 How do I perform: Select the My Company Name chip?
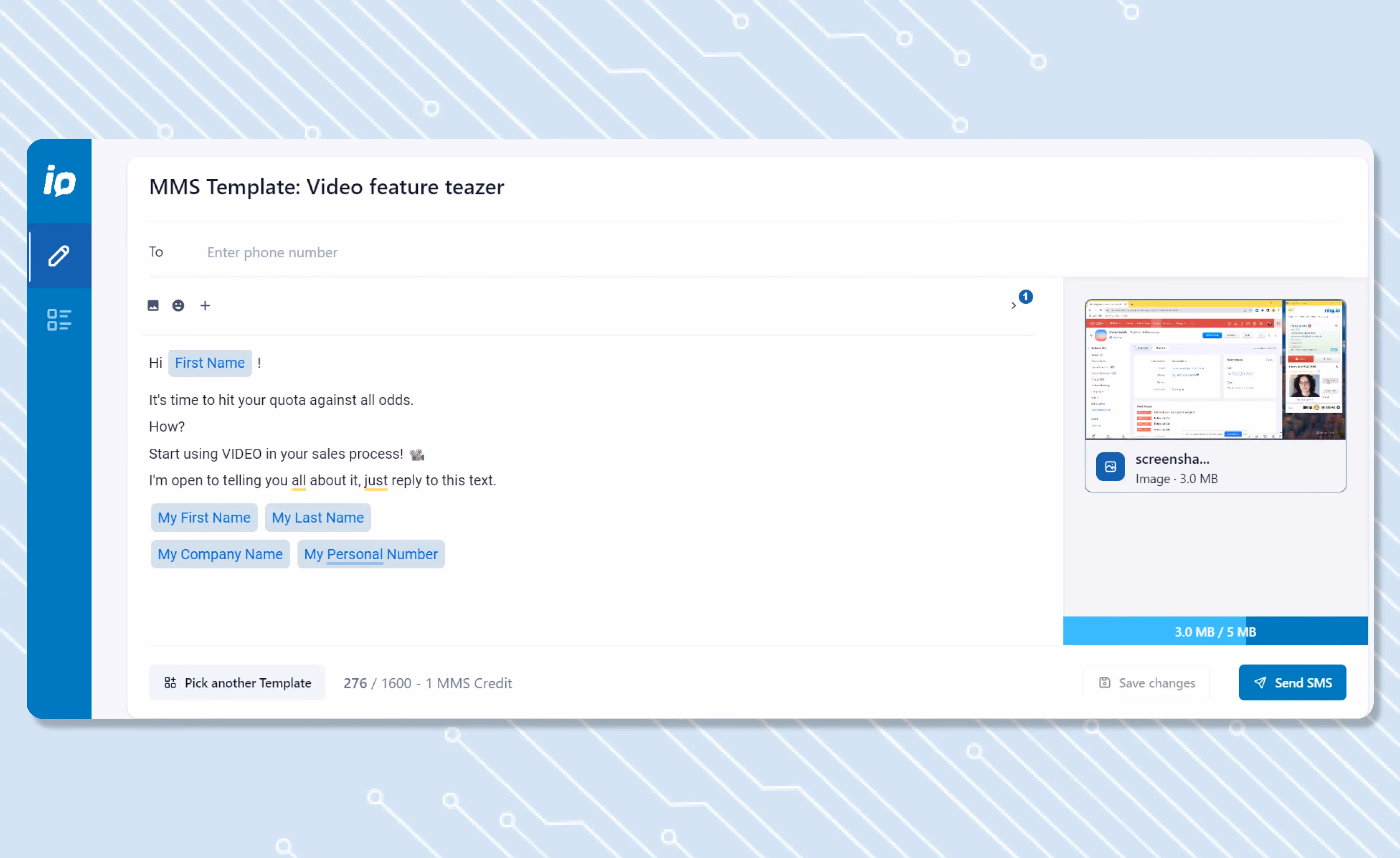click(220, 554)
